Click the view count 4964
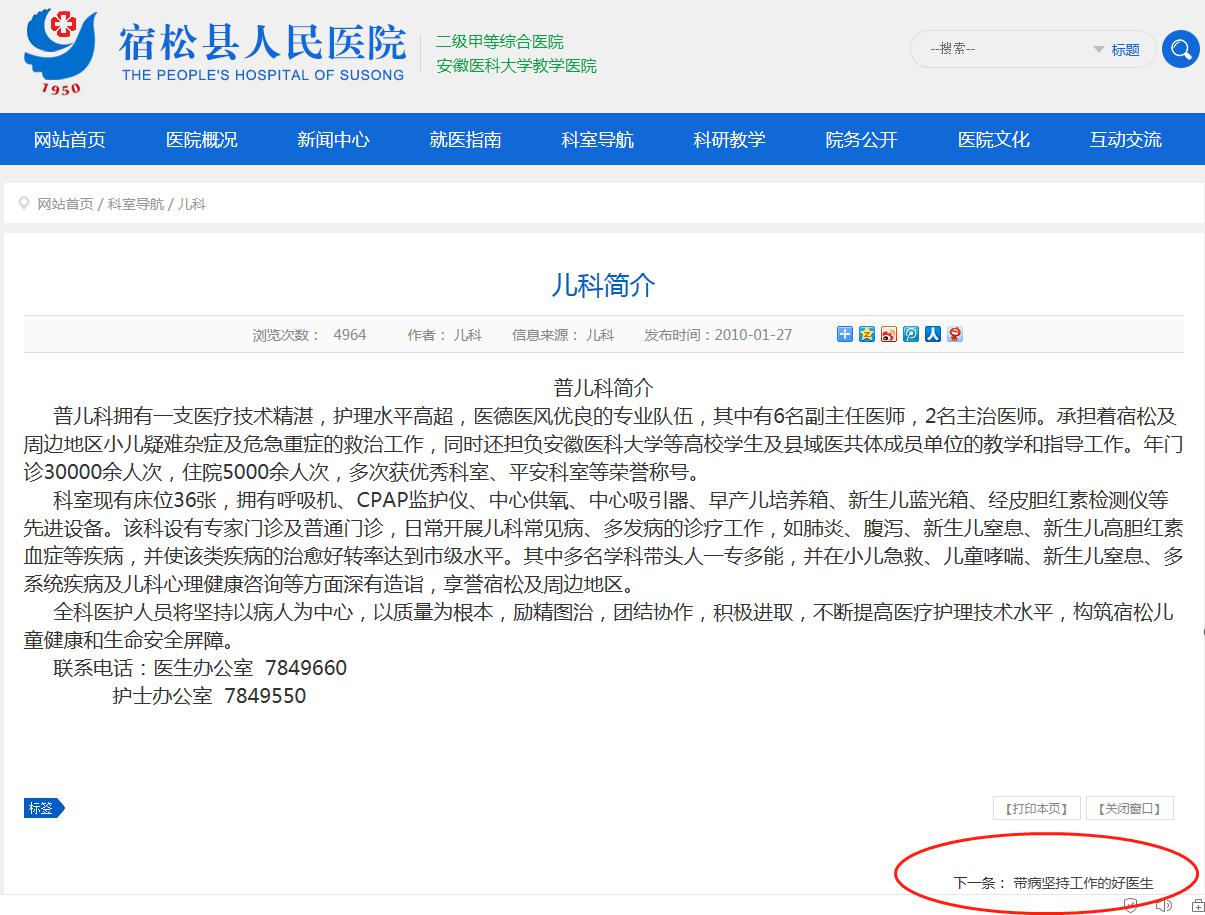1205x915 pixels. 350,335
